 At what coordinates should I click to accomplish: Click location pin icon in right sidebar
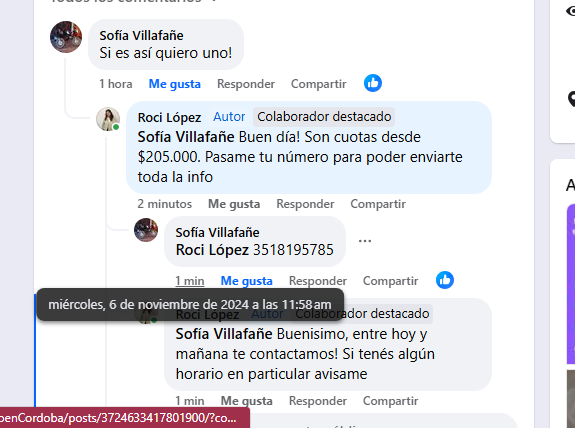pos(571,99)
